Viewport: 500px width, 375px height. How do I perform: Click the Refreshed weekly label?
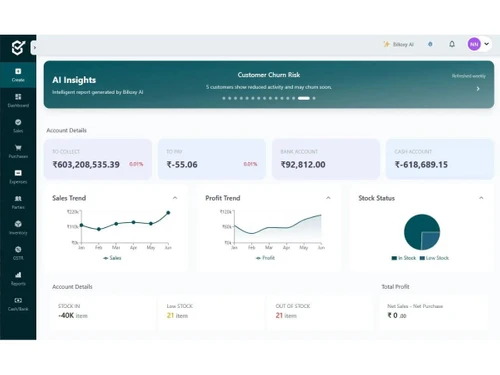point(469,76)
